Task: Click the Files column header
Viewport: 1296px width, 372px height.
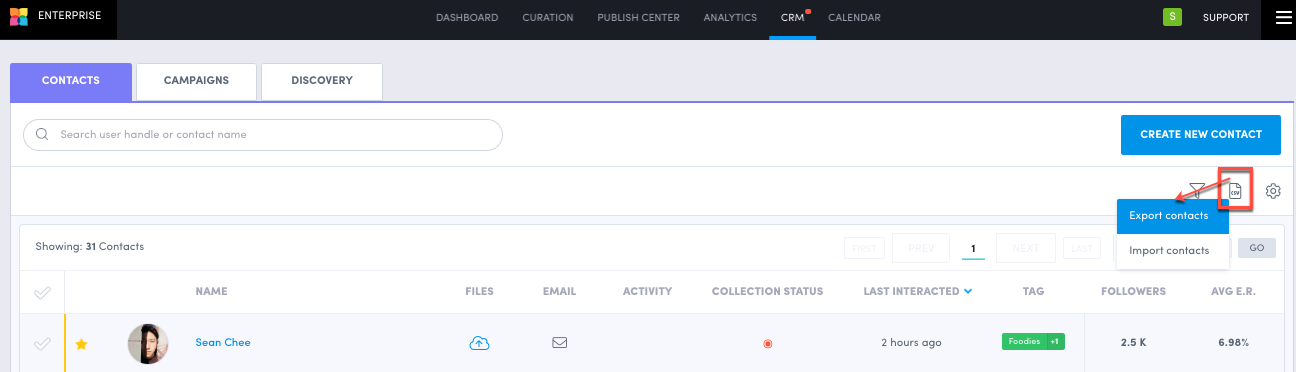Action: click(480, 292)
